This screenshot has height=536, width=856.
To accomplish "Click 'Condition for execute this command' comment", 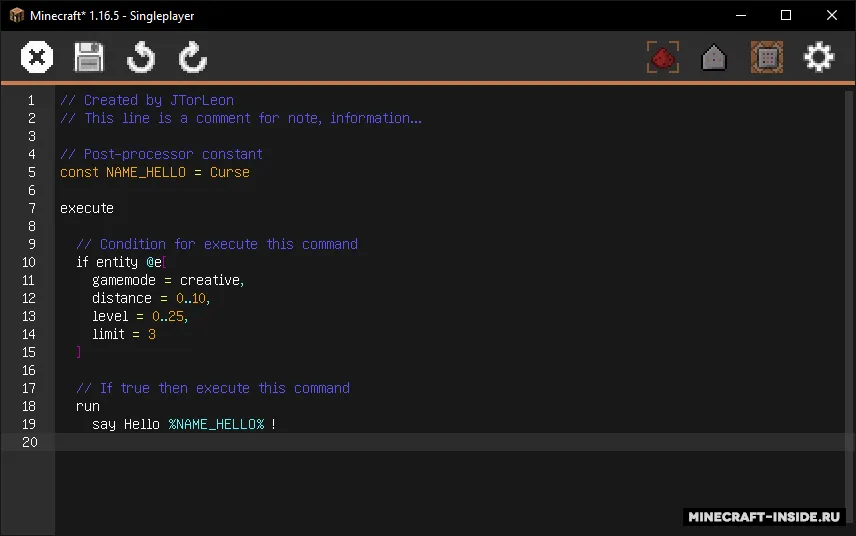I will [217, 245].
